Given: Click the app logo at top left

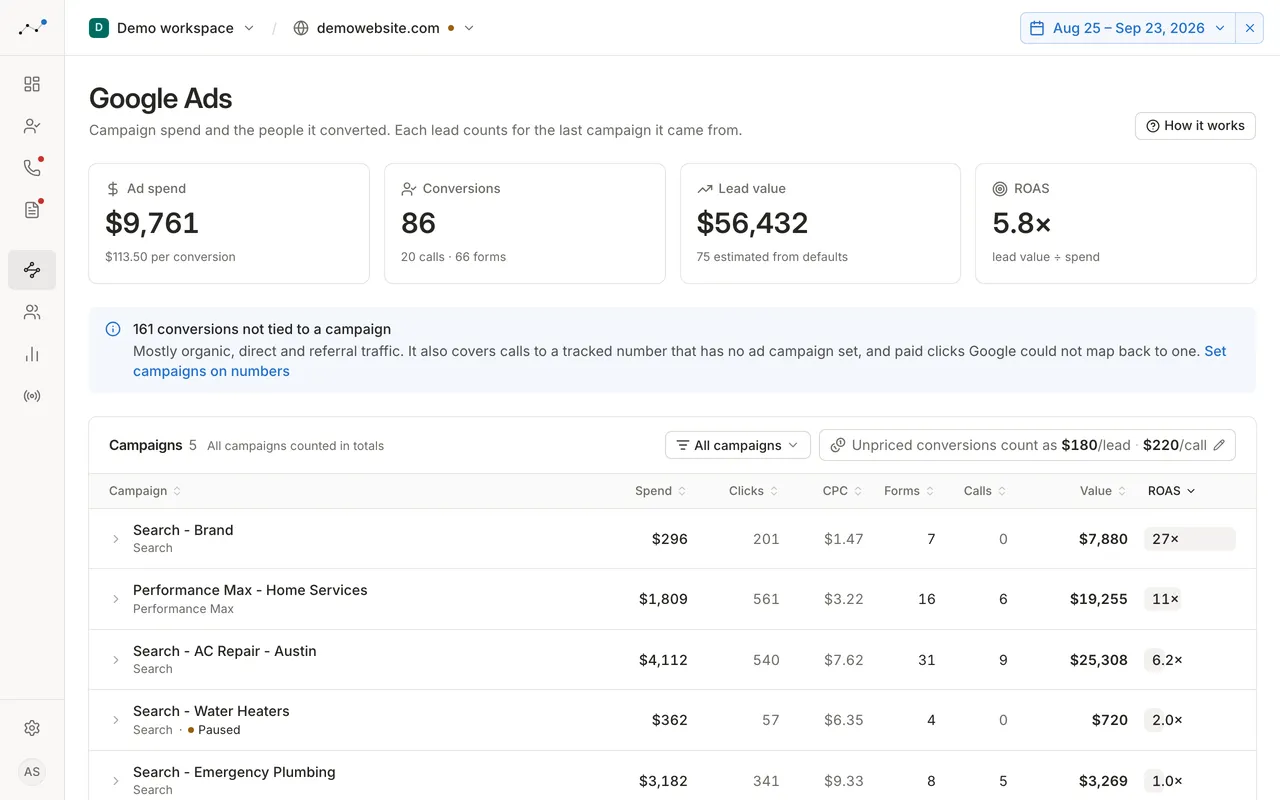Looking at the screenshot, I should [x=32, y=28].
